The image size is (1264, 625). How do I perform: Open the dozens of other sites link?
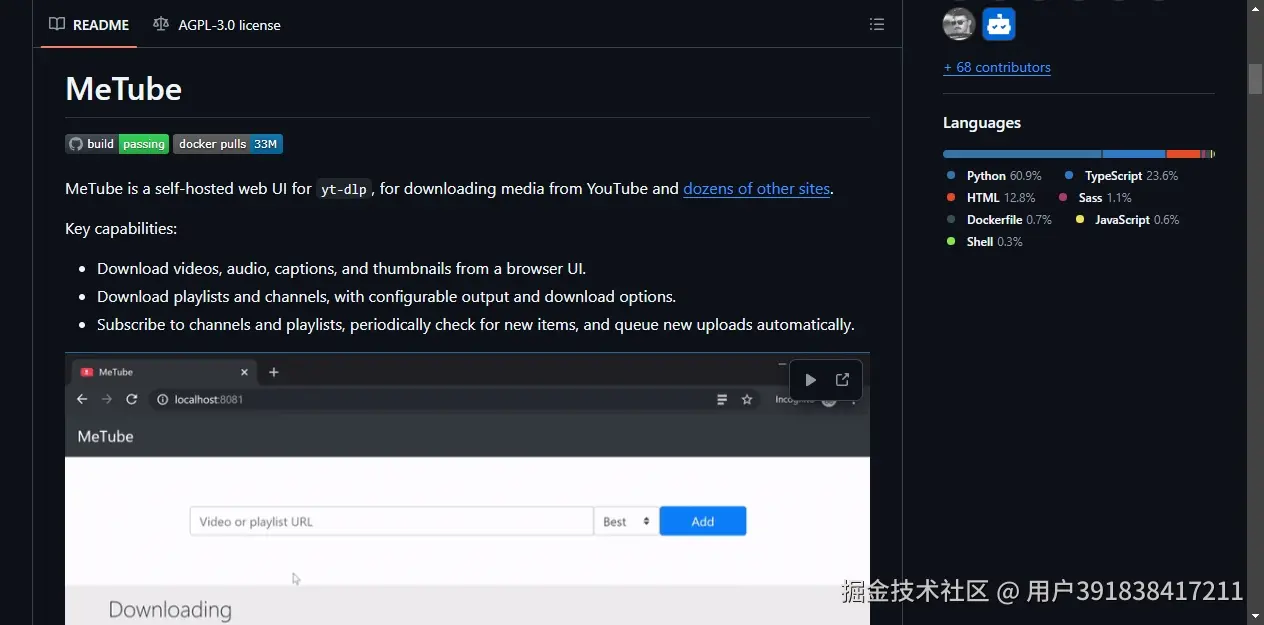pyautogui.click(x=757, y=188)
